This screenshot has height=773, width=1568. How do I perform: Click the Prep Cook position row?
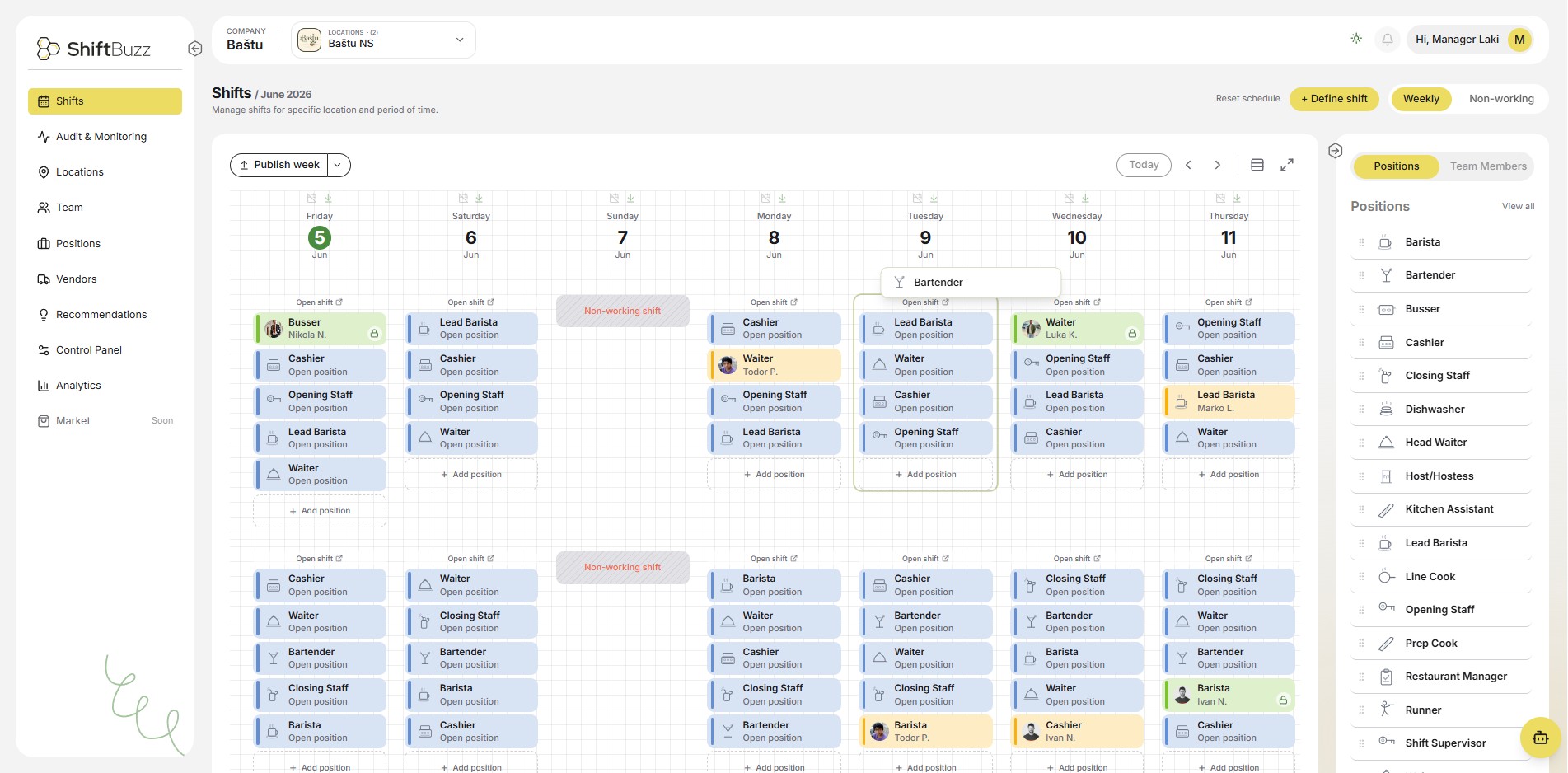pyautogui.click(x=1441, y=644)
